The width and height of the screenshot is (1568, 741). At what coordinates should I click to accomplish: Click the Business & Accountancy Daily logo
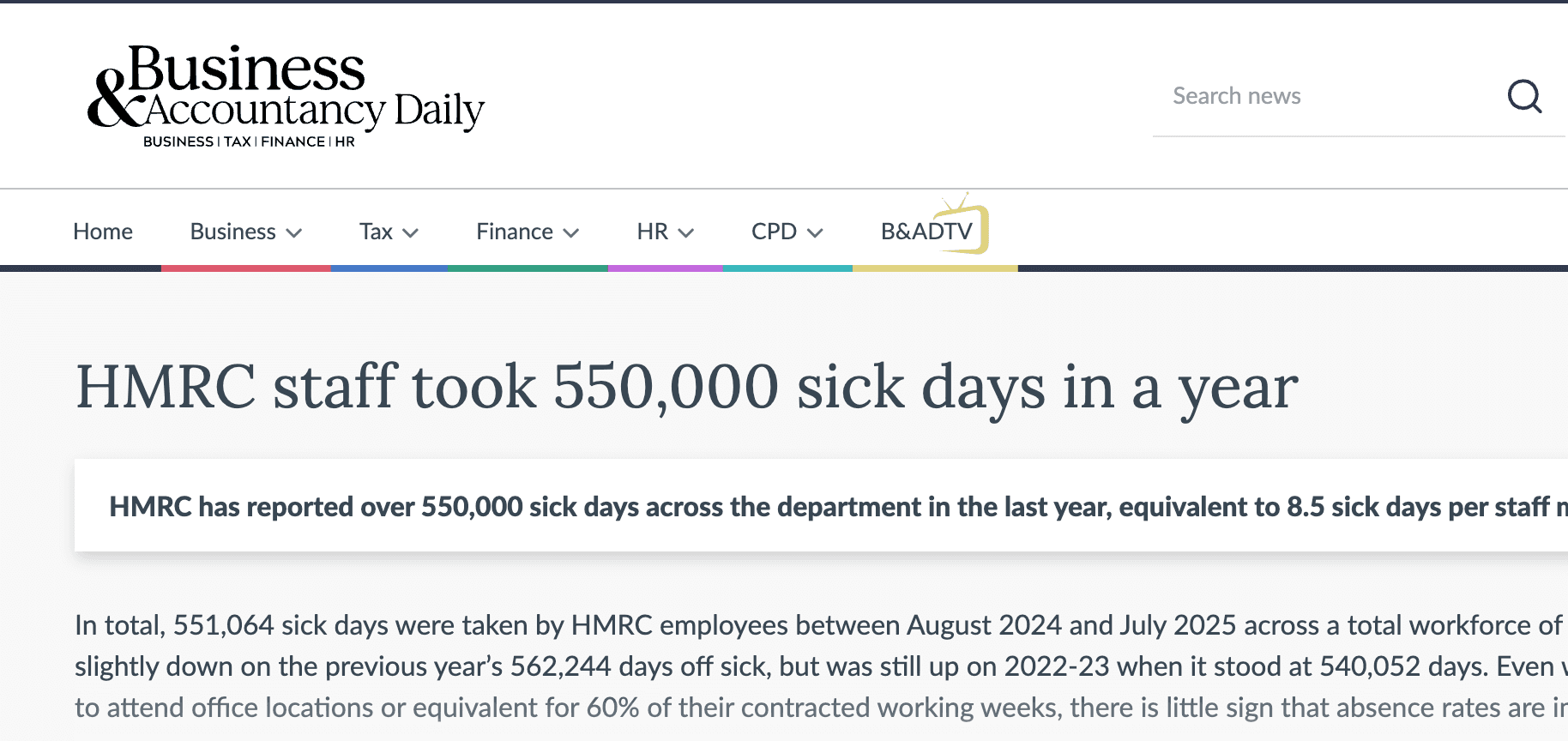pyautogui.click(x=286, y=96)
